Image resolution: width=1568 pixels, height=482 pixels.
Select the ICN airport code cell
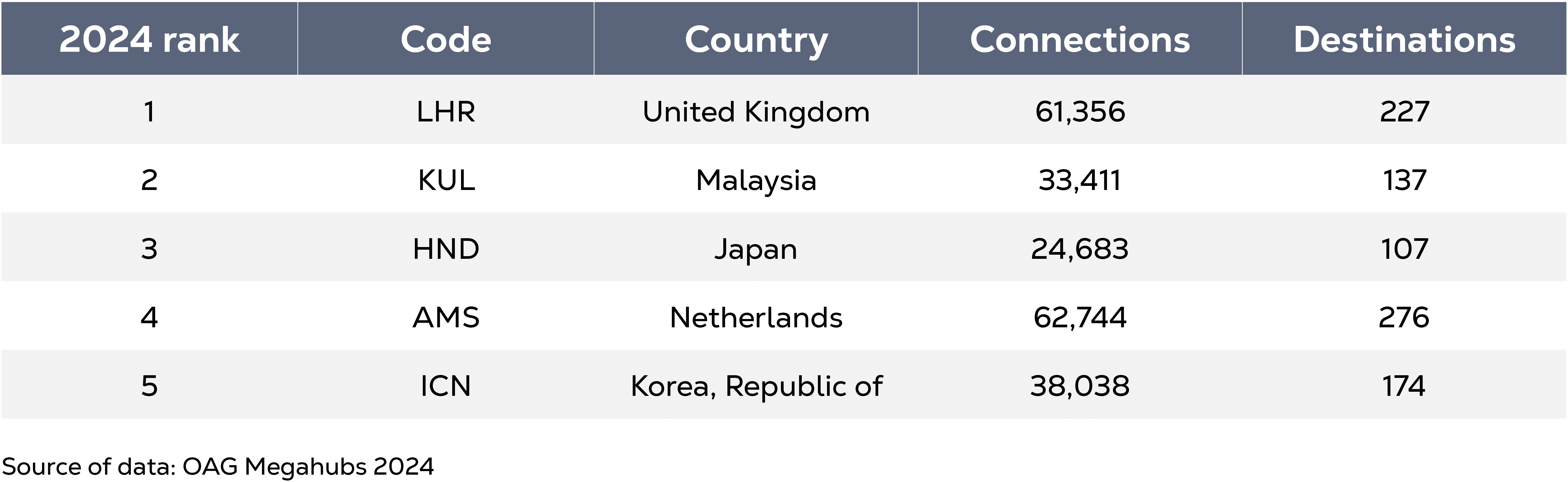pos(445,386)
